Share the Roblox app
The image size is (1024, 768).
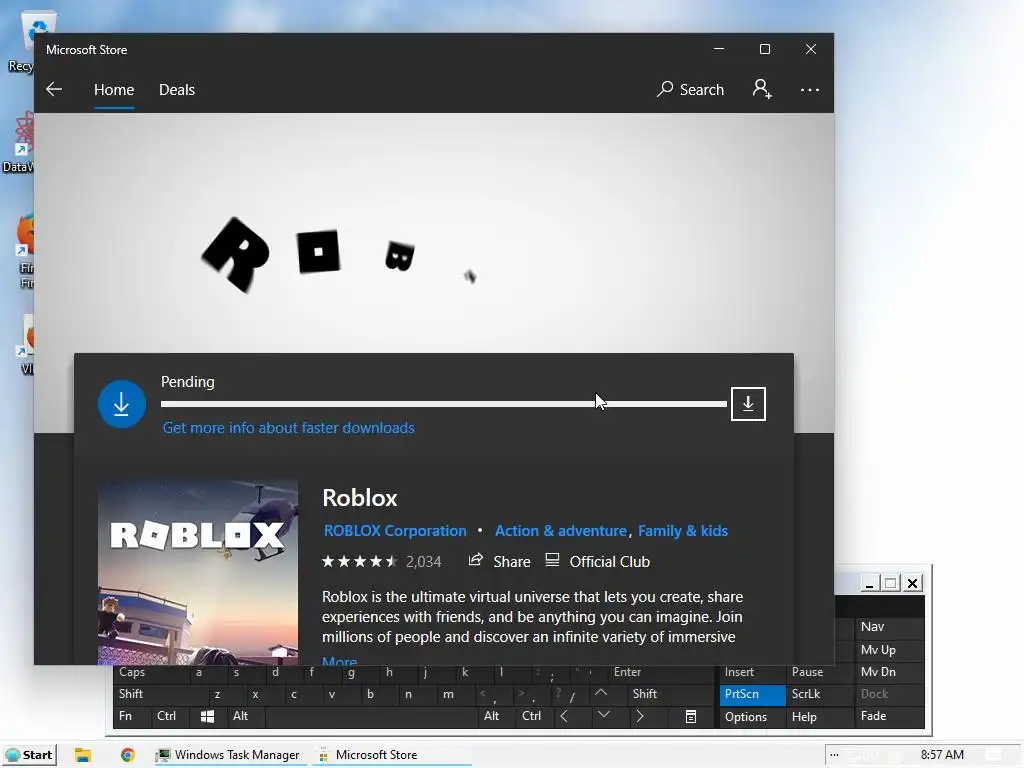[500, 561]
